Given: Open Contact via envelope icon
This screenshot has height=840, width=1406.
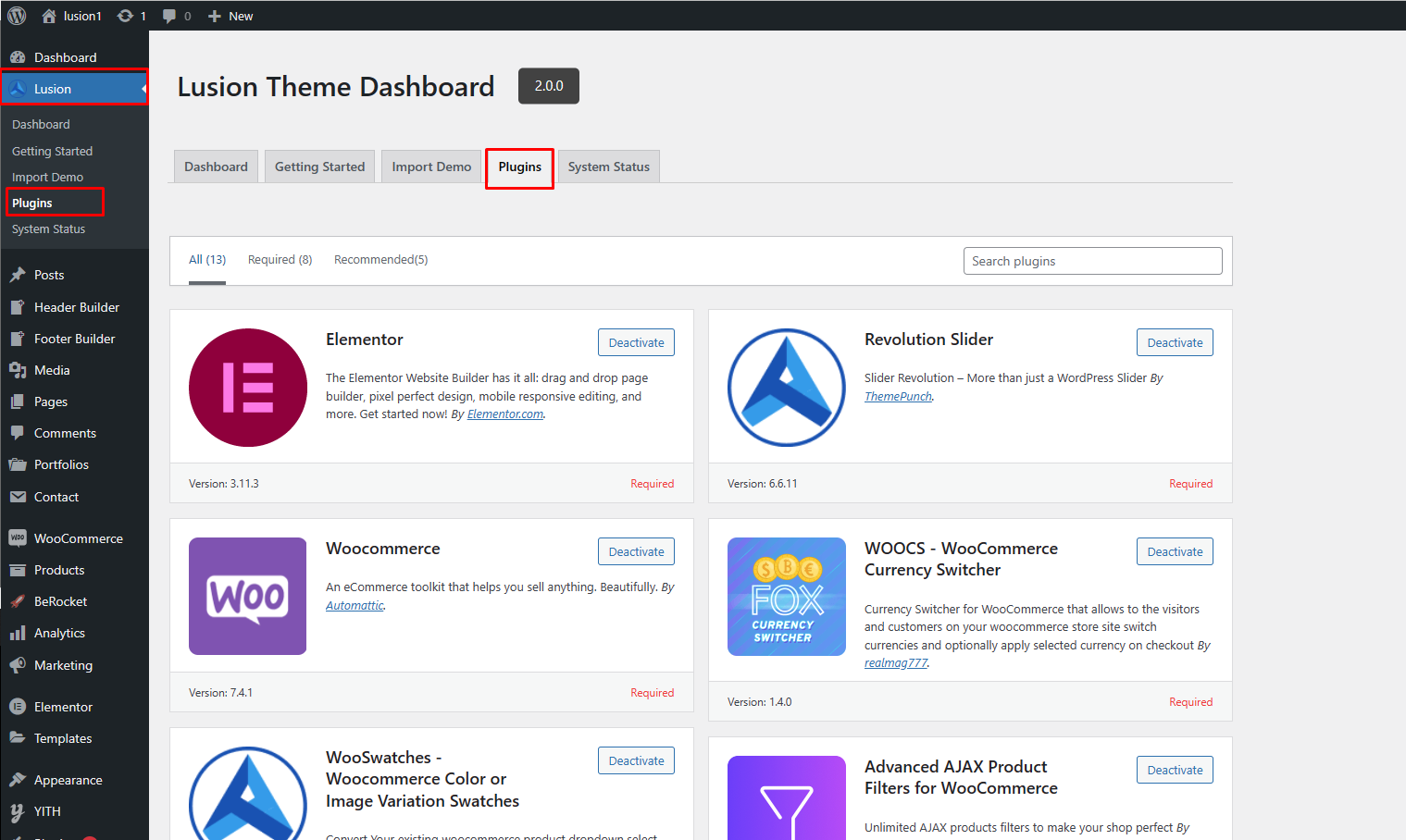Looking at the screenshot, I should (18, 497).
